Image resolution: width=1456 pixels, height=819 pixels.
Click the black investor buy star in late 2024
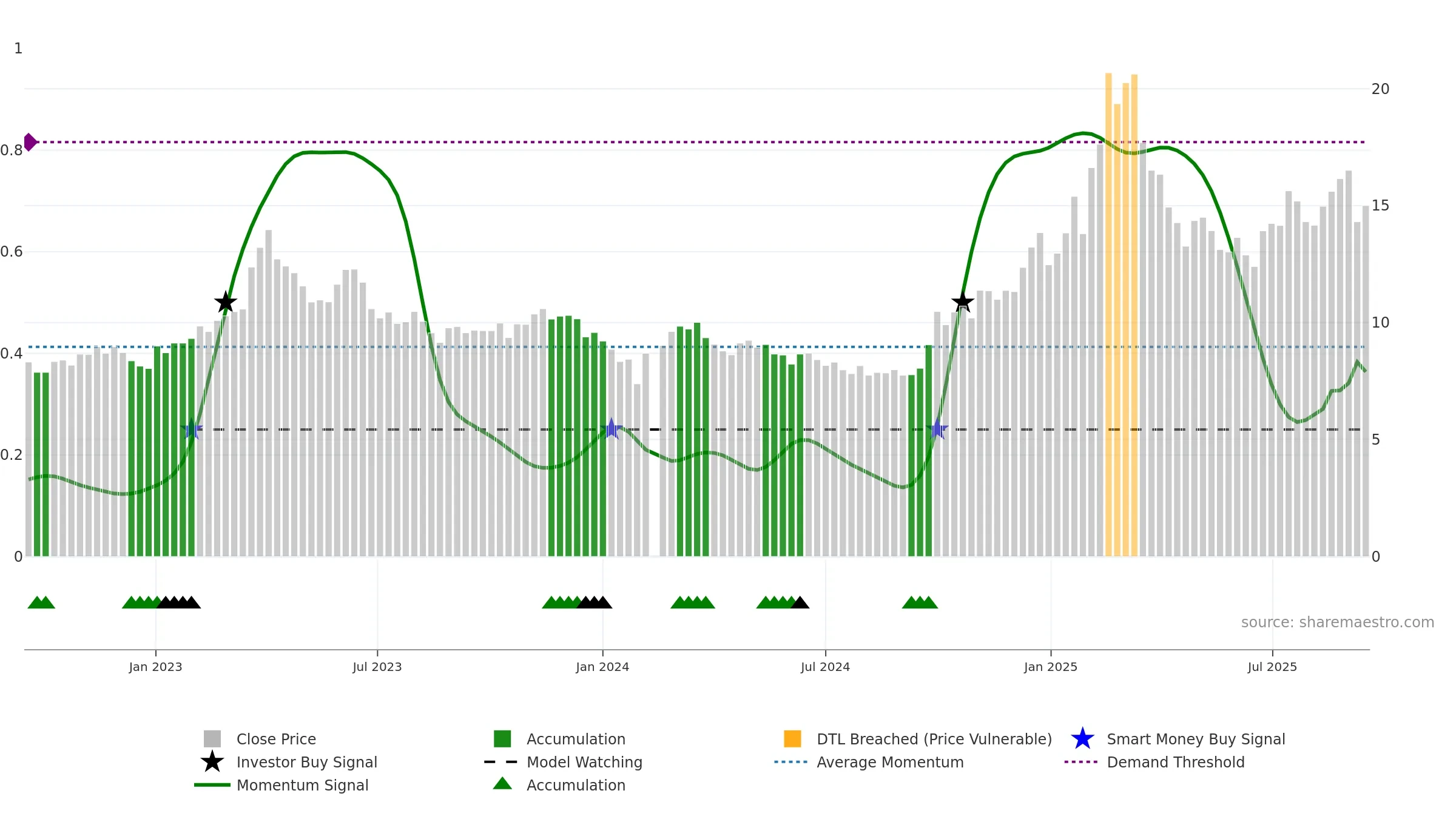(x=963, y=301)
